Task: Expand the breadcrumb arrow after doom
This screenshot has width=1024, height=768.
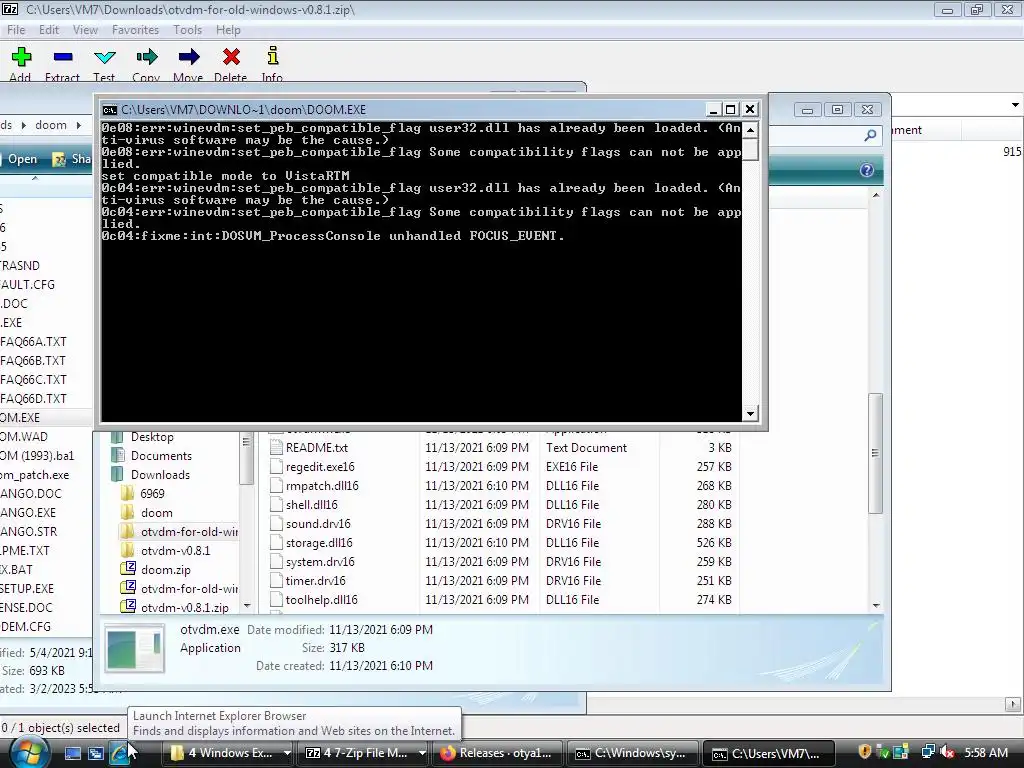Action: click(x=79, y=125)
